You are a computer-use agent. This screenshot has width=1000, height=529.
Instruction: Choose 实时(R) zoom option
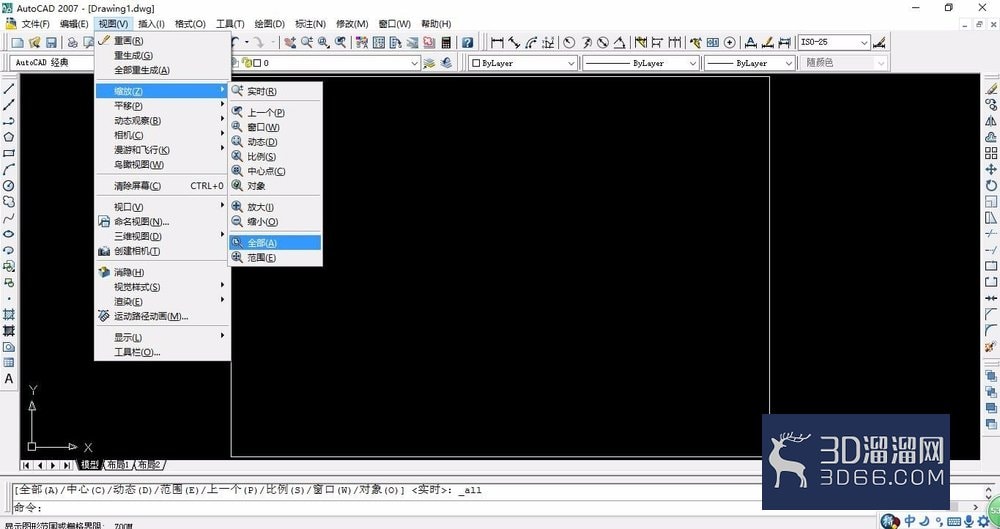tap(275, 91)
